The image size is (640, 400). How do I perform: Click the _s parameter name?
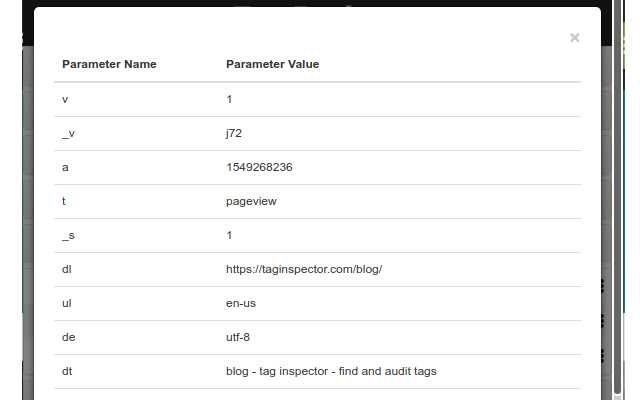coord(67,235)
